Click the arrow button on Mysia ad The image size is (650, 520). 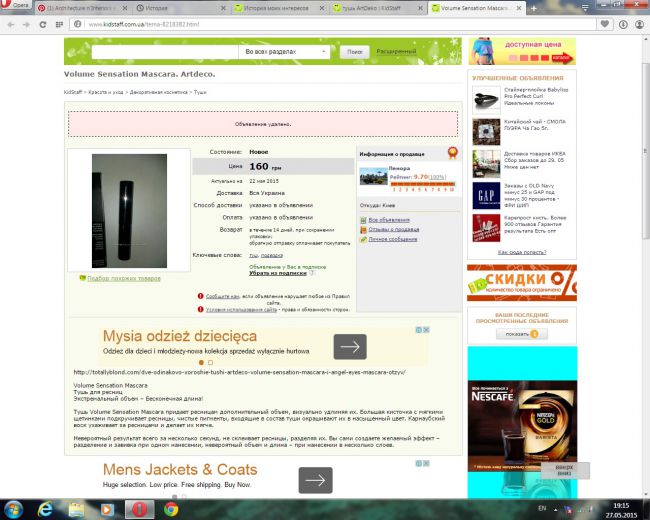[x=350, y=346]
